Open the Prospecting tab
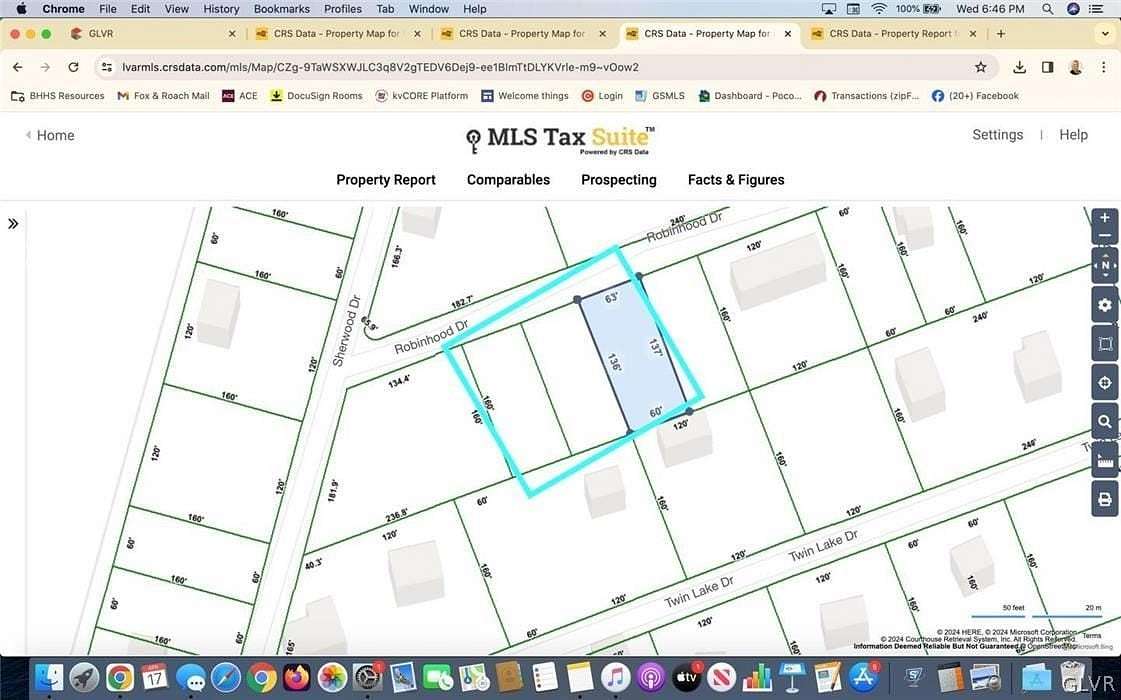The image size is (1121, 700). [618, 179]
